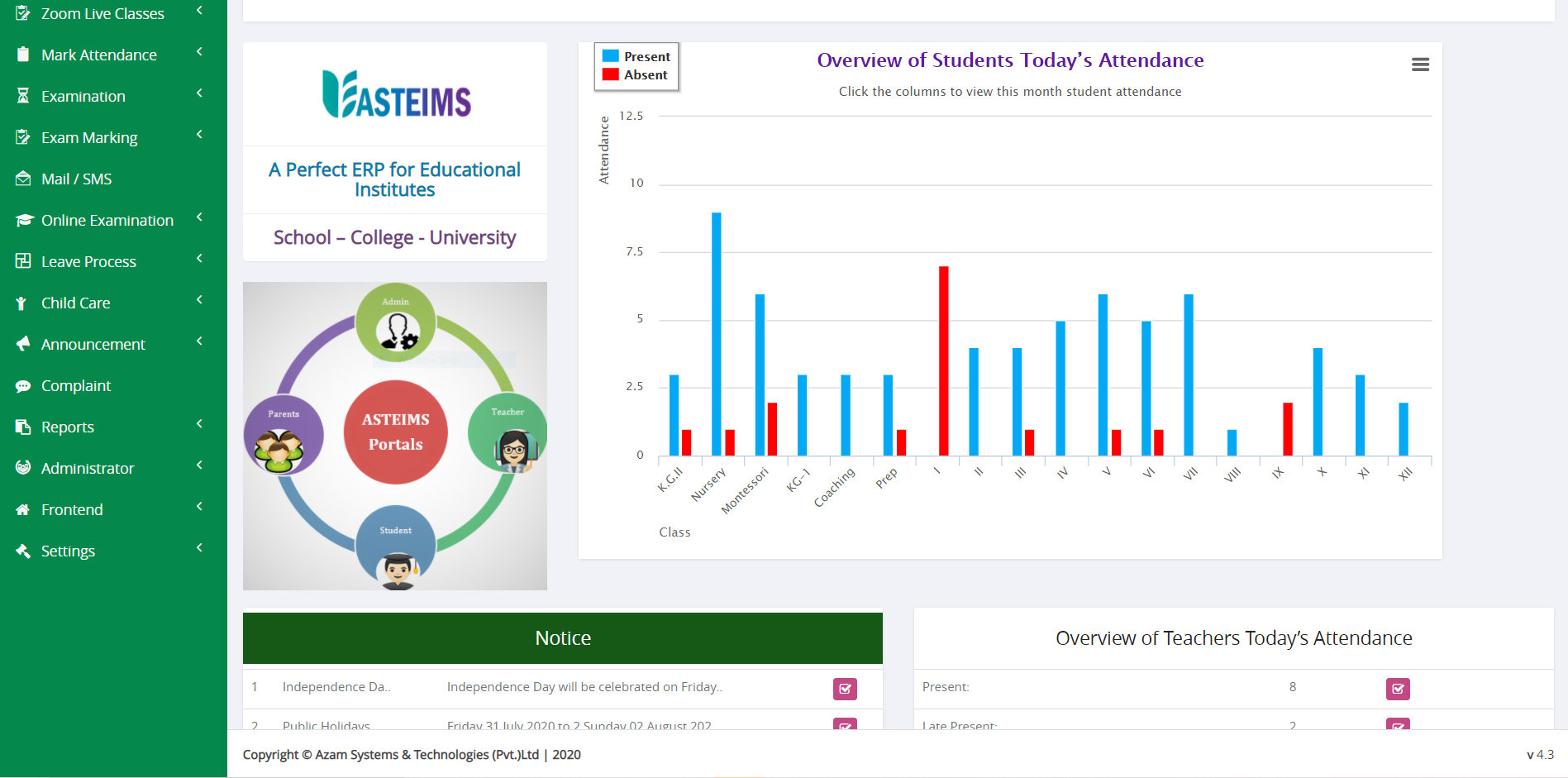Expand the Reports menu chevron
Image resolution: width=1568 pixels, height=778 pixels.
199,424
